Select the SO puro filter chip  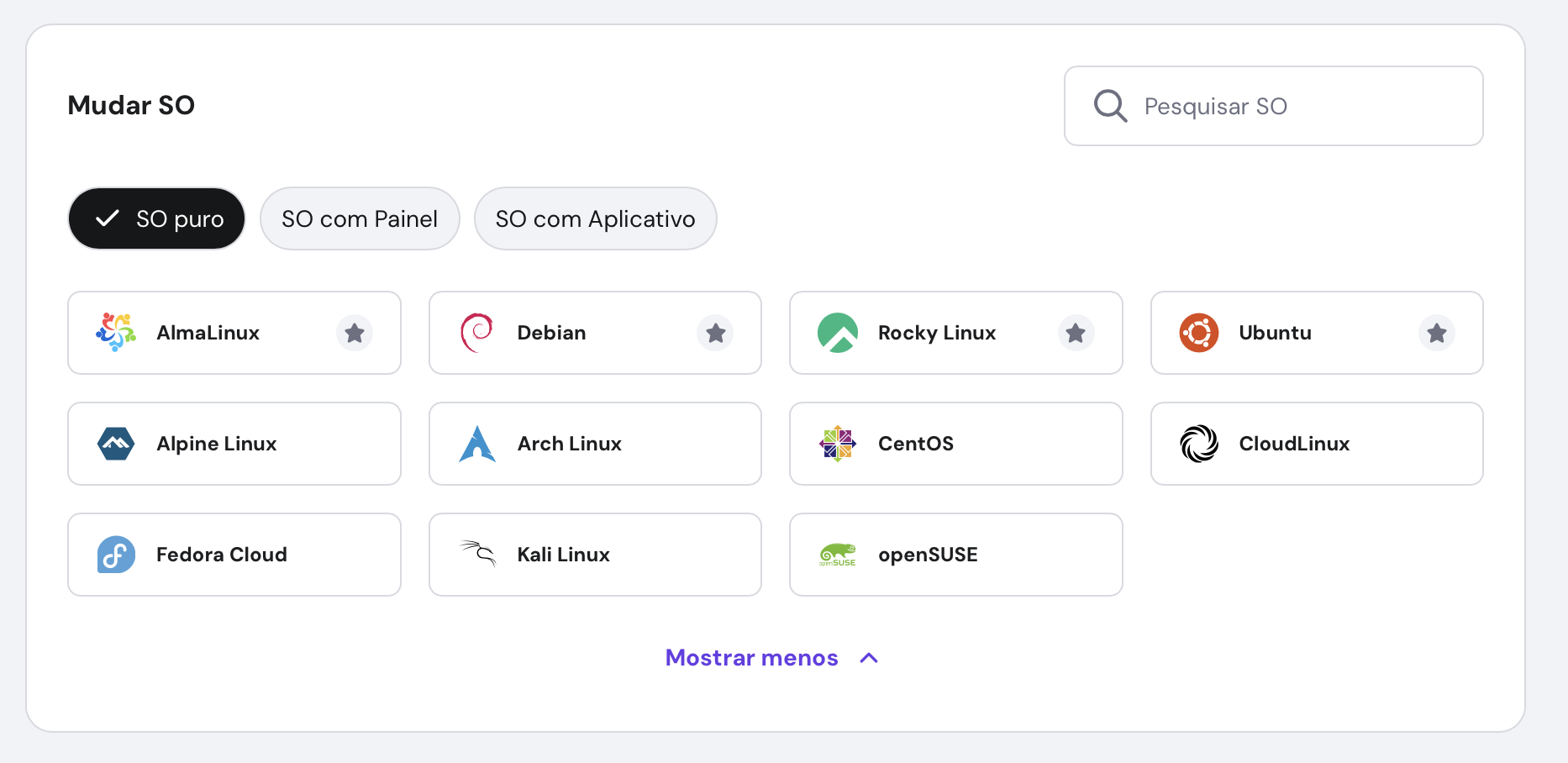(156, 218)
